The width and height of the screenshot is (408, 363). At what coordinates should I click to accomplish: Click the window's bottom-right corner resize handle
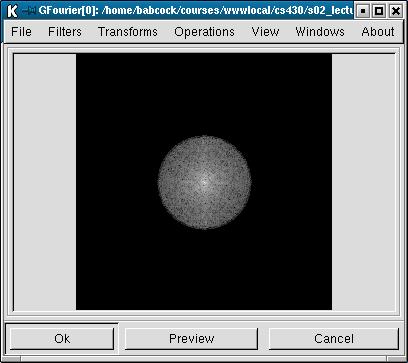(x=397, y=359)
